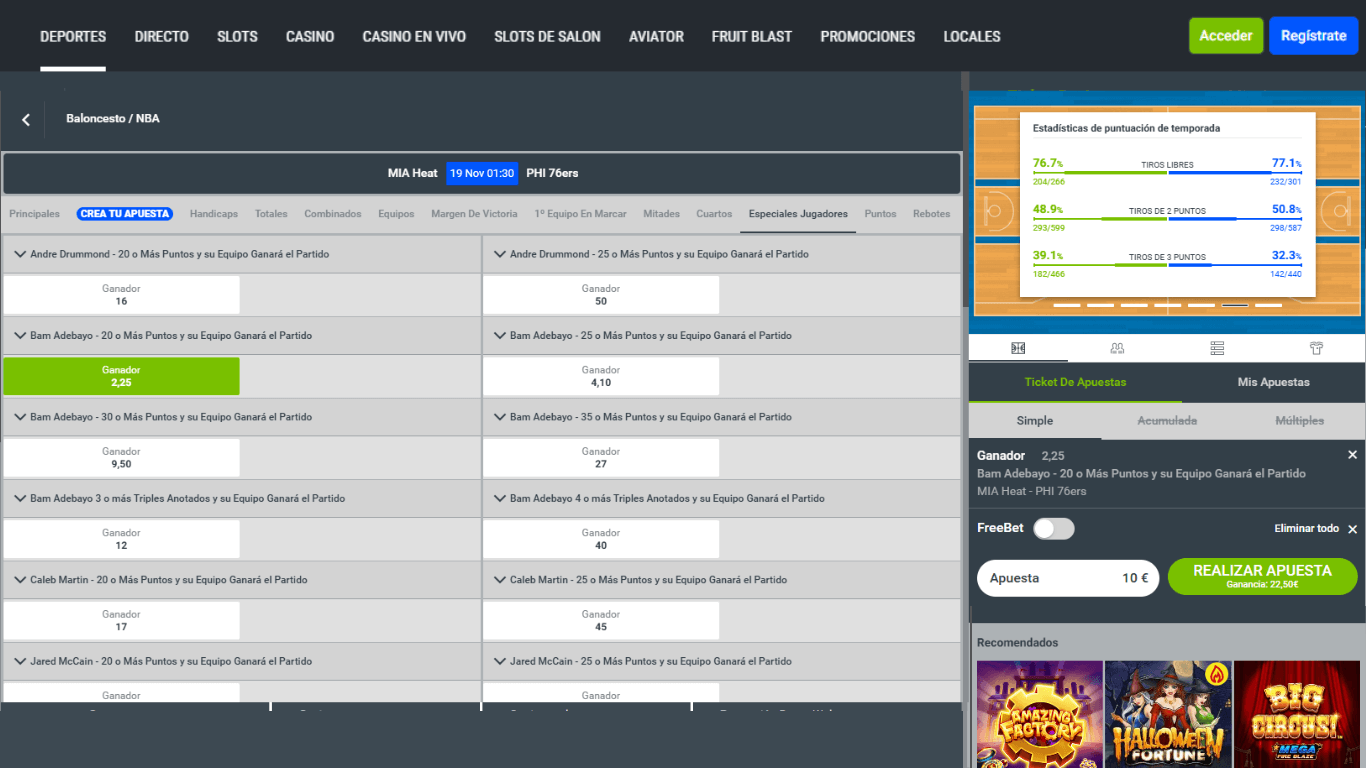Switch to the Rebotes tab

(x=931, y=214)
